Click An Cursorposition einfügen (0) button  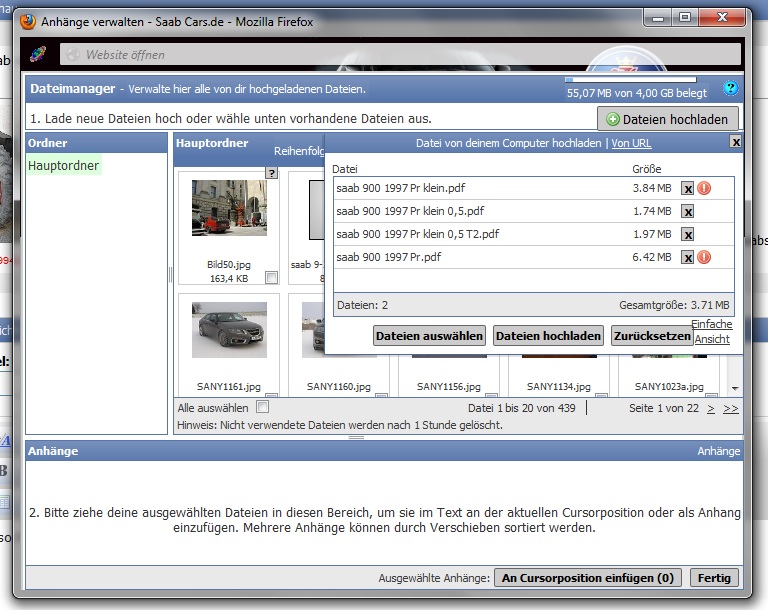tap(588, 578)
